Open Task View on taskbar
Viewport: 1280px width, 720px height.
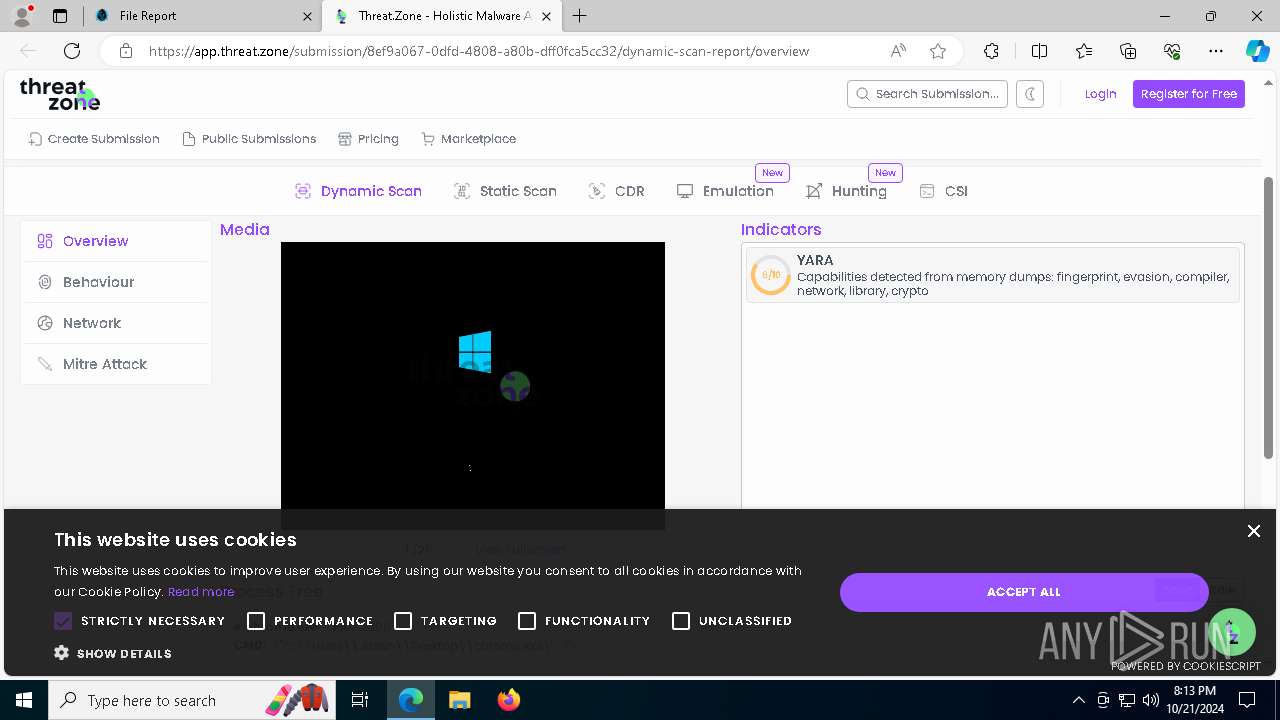[361, 700]
